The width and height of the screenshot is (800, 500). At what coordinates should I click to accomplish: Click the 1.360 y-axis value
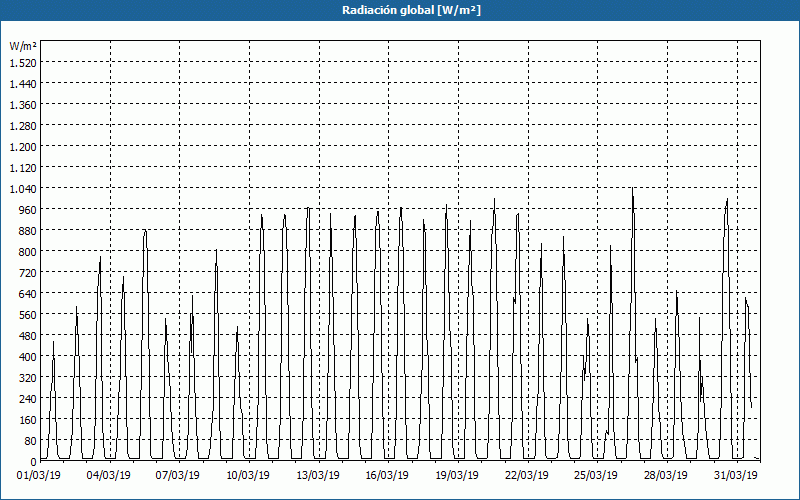tap(23, 105)
